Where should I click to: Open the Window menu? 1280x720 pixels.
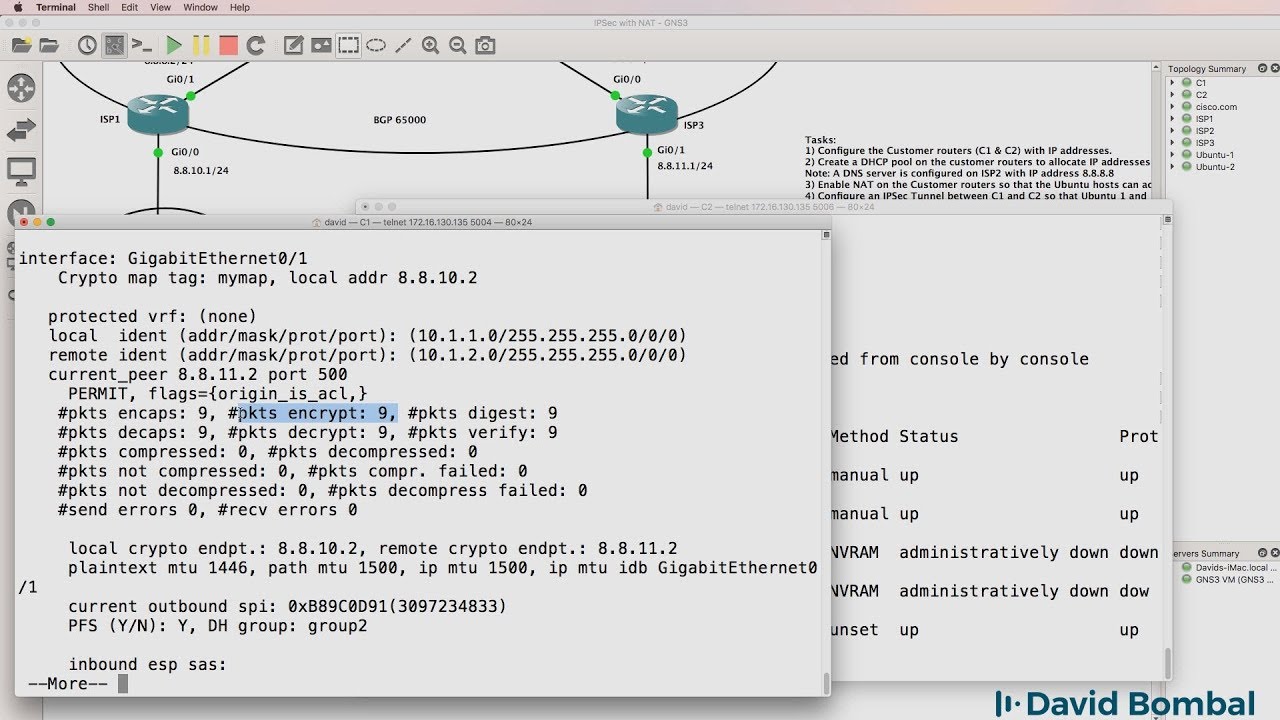(x=200, y=7)
